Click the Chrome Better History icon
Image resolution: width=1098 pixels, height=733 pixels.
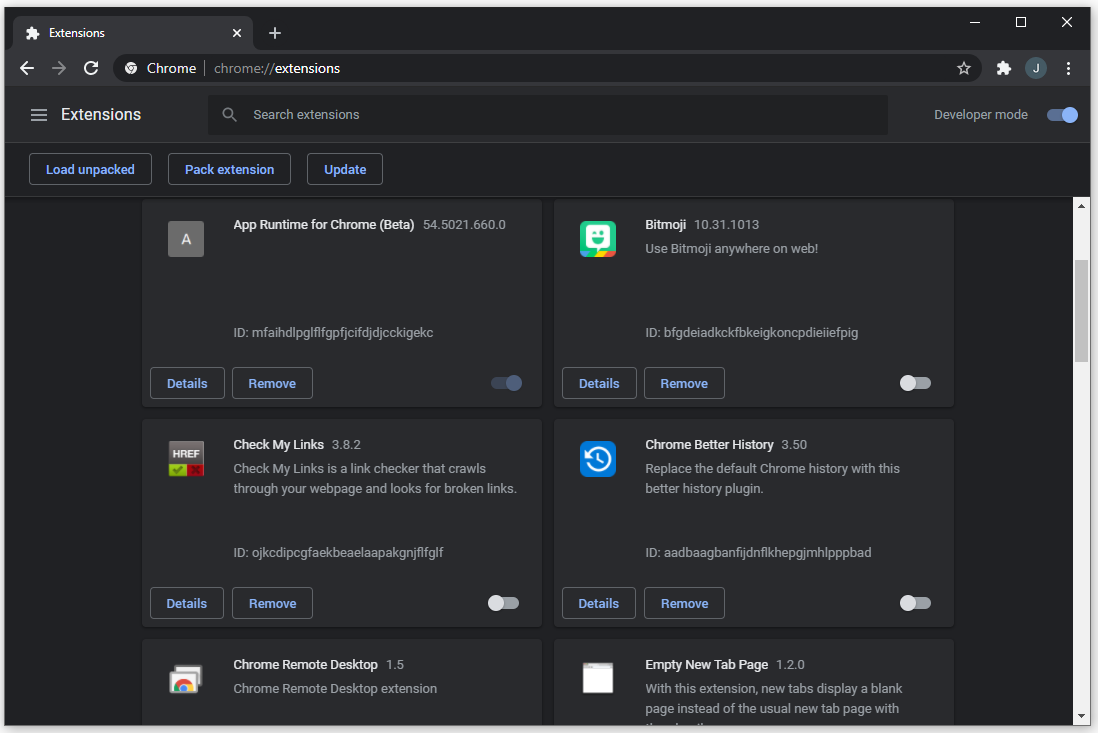click(598, 459)
